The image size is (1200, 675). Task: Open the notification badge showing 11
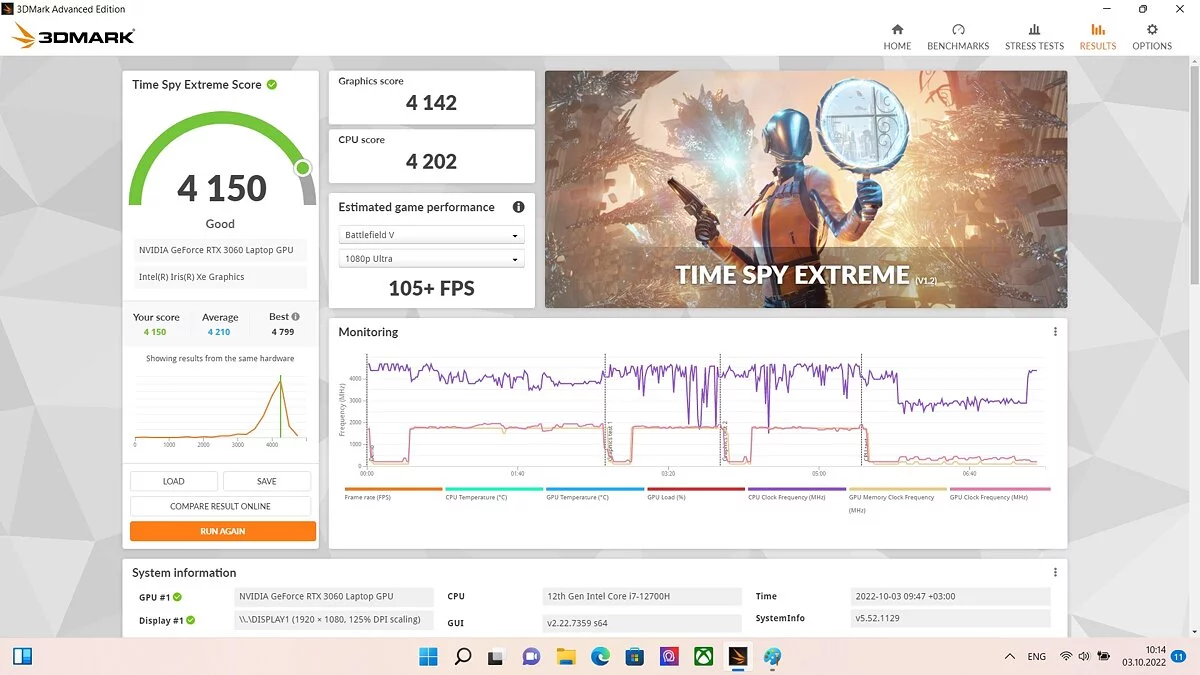point(1178,657)
